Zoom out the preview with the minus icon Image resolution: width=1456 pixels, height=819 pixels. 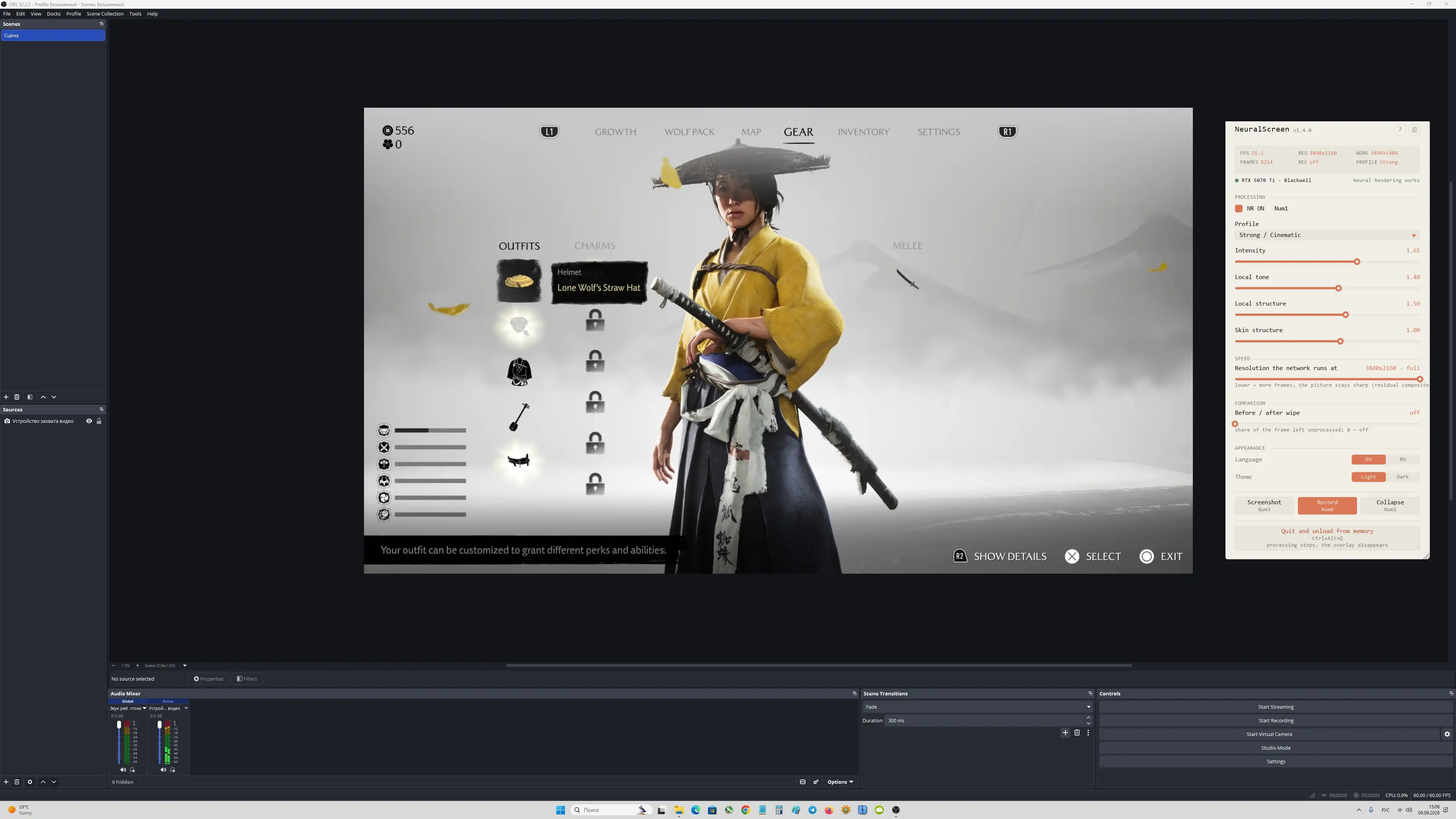(x=114, y=665)
